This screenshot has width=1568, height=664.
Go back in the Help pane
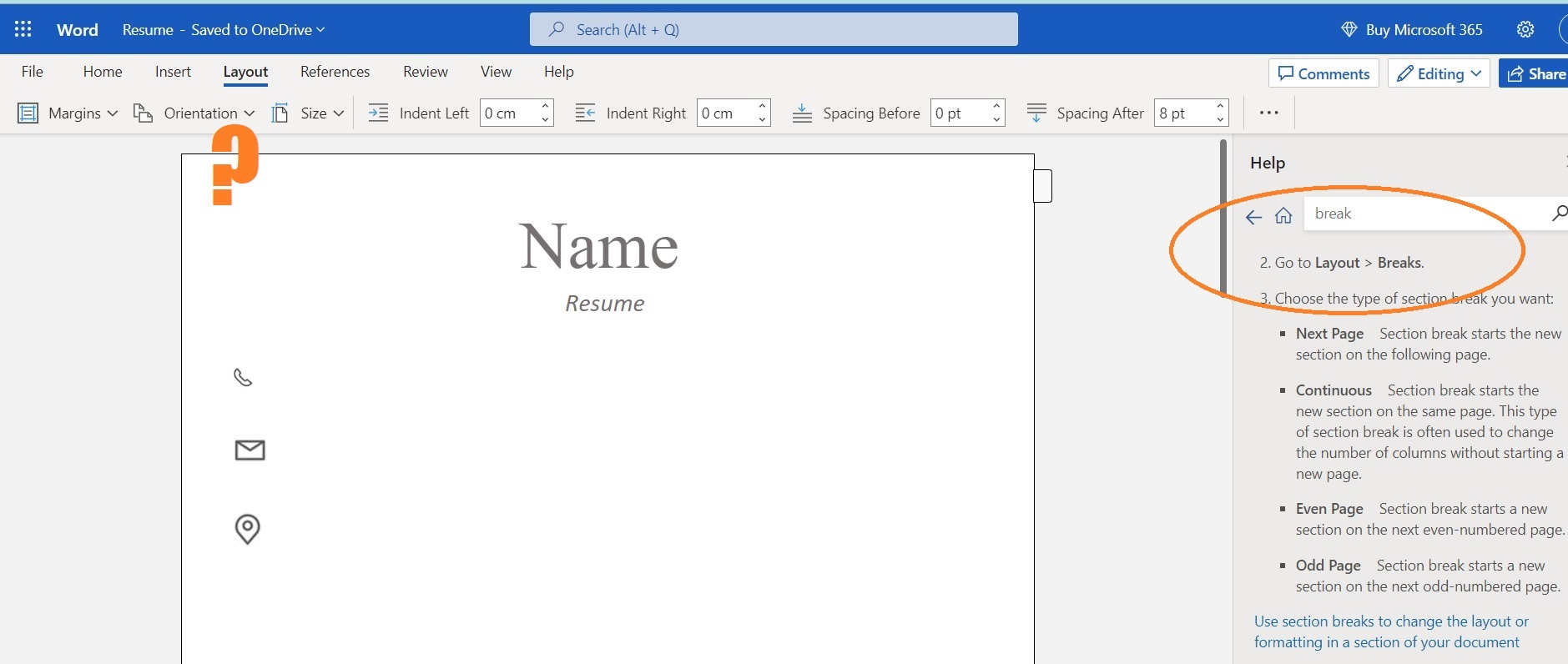pyautogui.click(x=1253, y=217)
